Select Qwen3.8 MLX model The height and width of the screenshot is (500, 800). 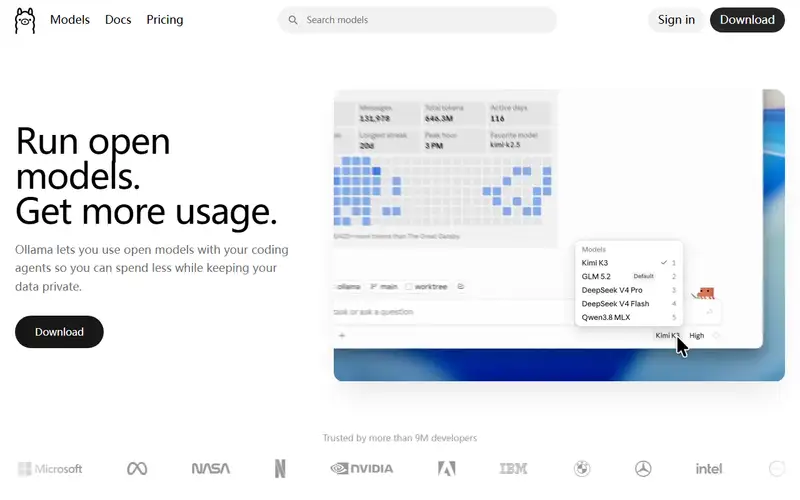pyautogui.click(x=628, y=317)
